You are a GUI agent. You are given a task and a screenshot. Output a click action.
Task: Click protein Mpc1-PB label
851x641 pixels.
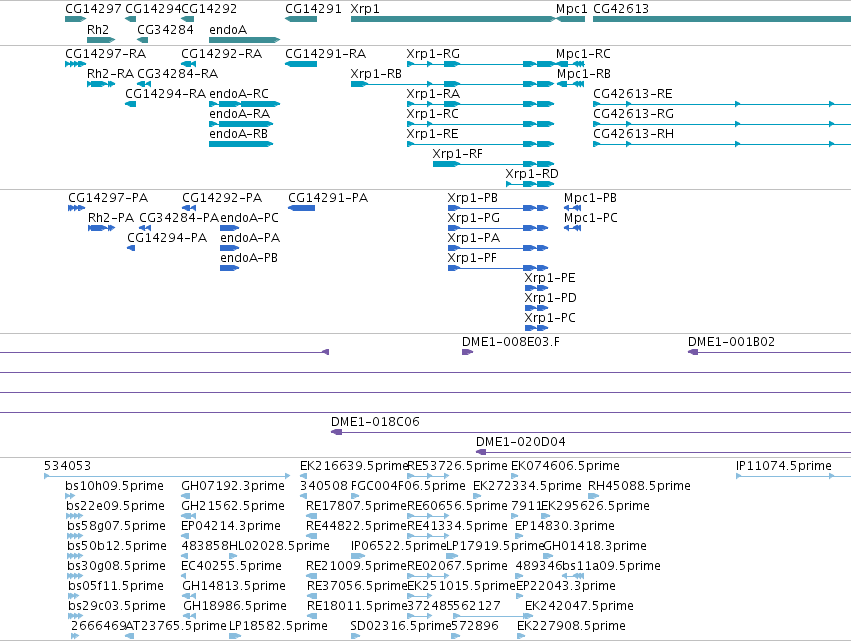pyautogui.click(x=590, y=198)
